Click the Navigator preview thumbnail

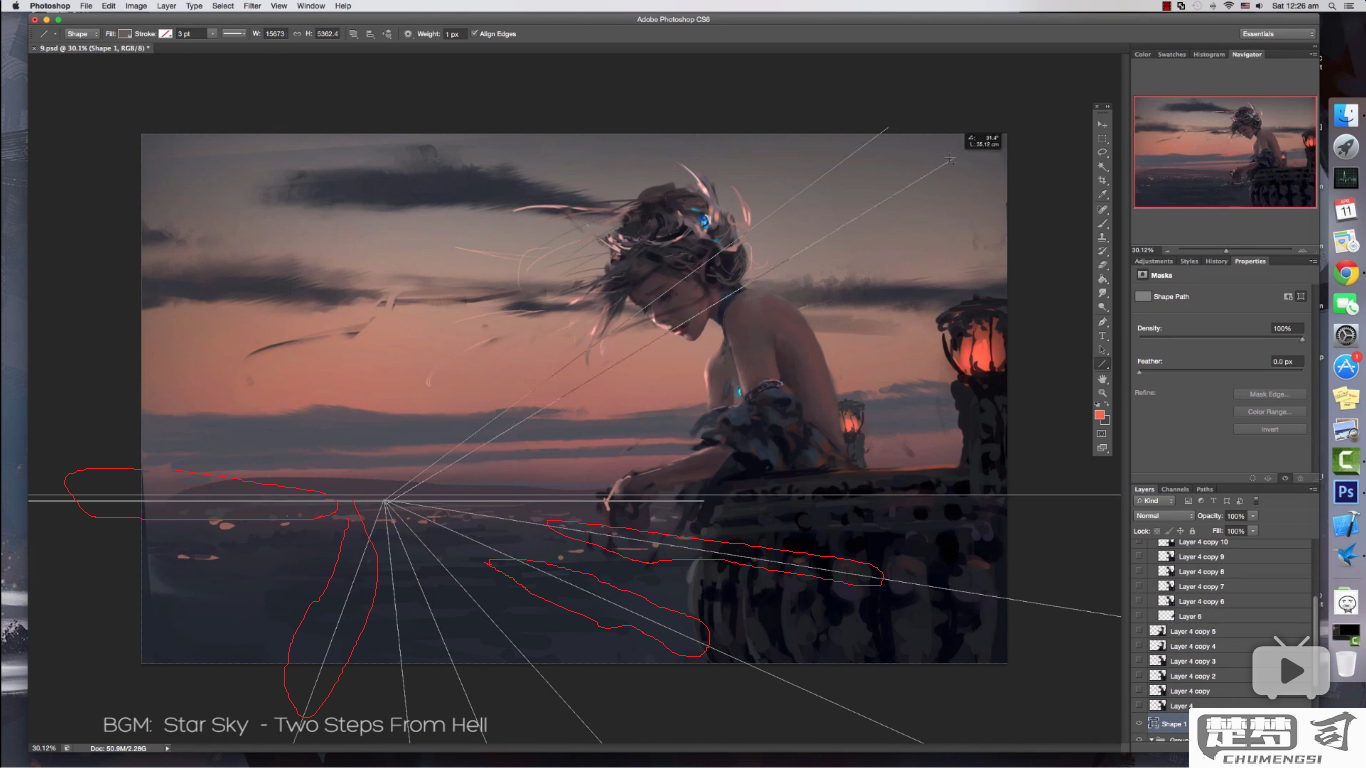pyautogui.click(x=1225, y=152)
